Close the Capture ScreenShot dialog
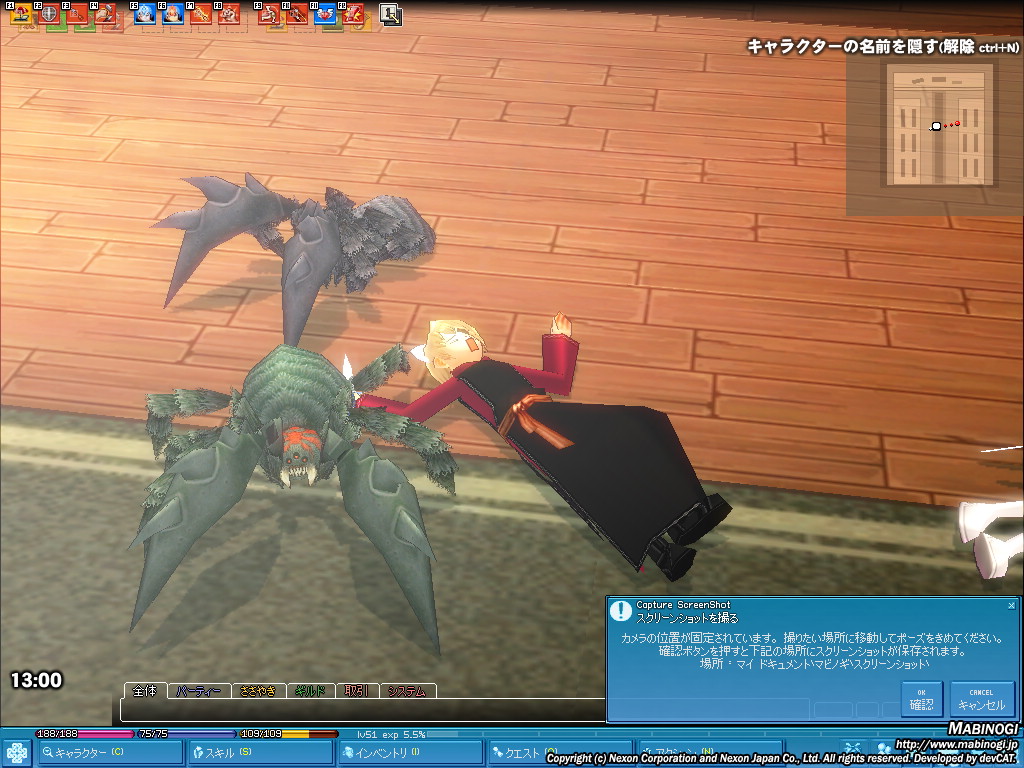This screenshot has height=768, width=1024. [1011, 605]
